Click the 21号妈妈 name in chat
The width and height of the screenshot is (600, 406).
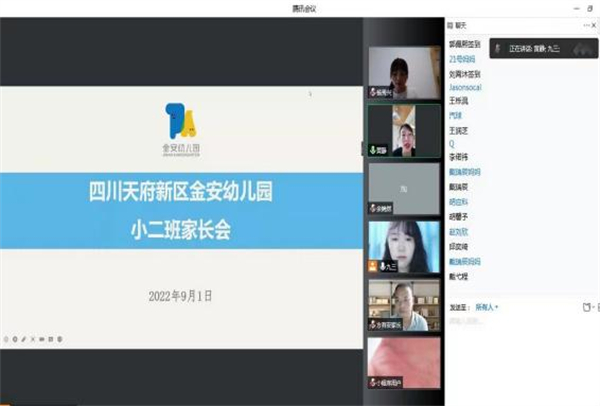464,59
